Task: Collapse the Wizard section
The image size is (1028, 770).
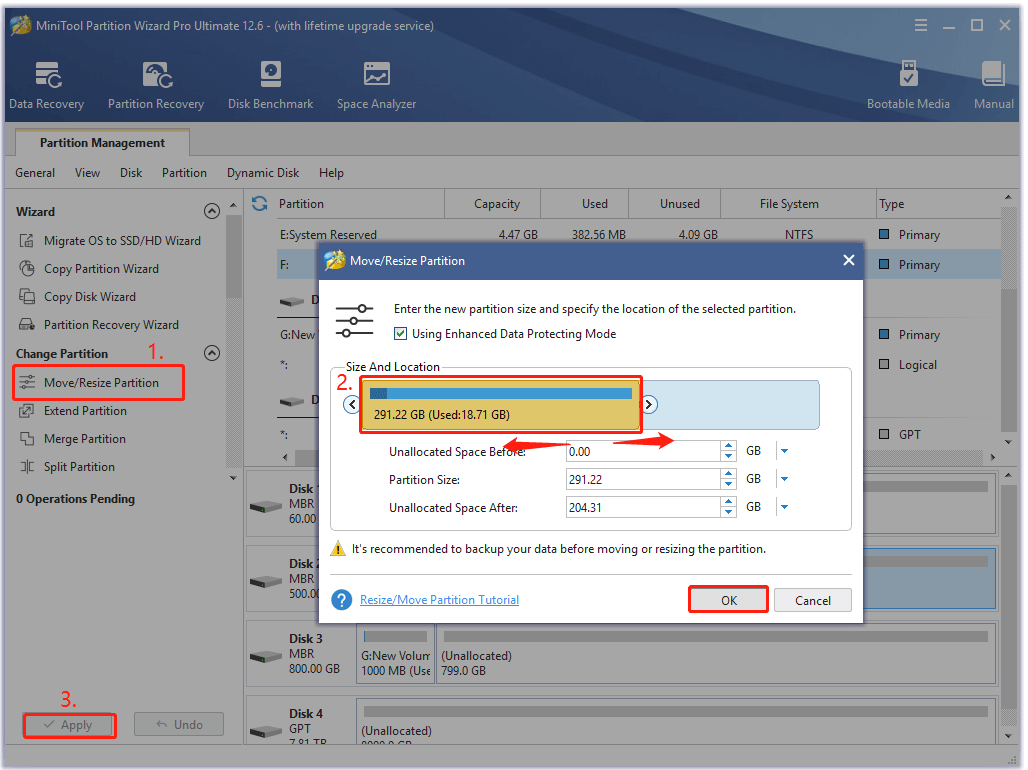Action: [212, 211]
